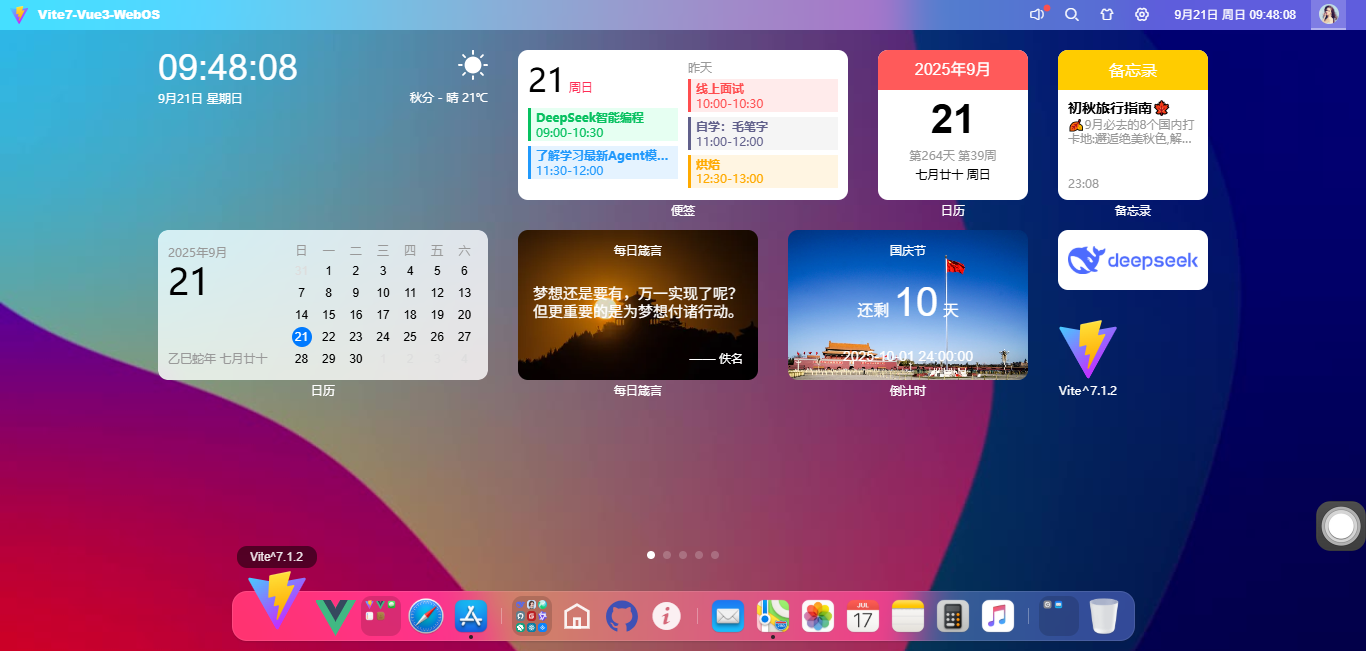Click the deepseek widget on the desktop
1366x651 pixels.
1132,259
